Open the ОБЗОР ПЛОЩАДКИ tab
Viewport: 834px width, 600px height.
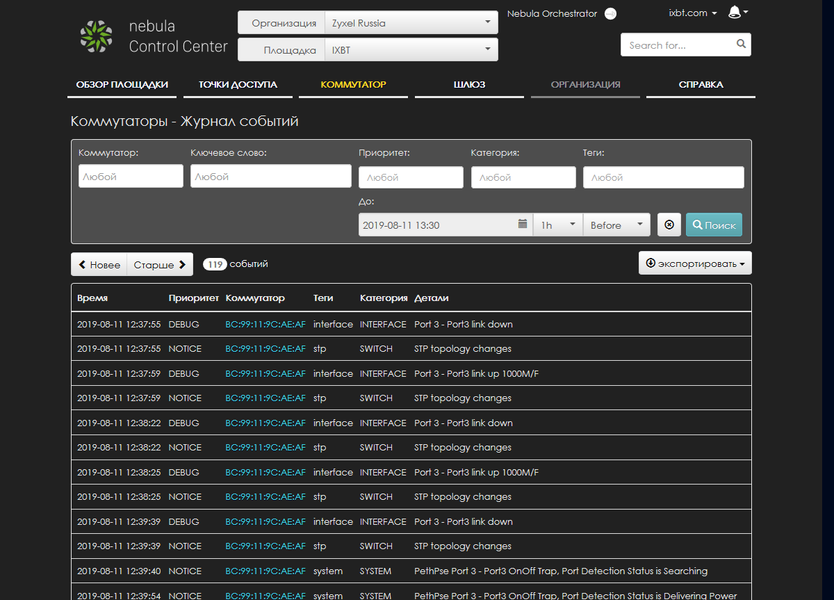(122, 85)
